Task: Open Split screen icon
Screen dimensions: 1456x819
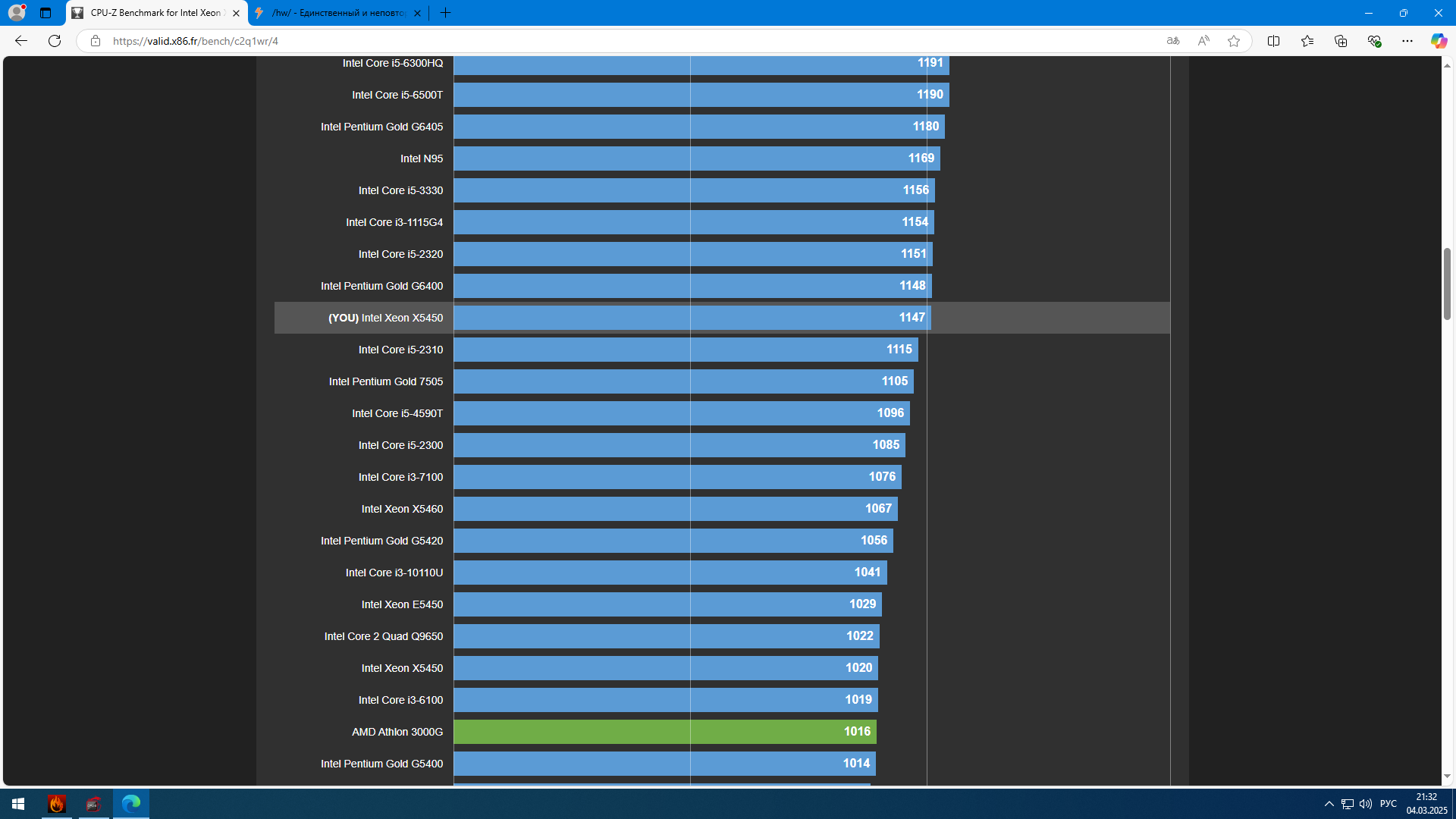Action: click(1273, 41)
